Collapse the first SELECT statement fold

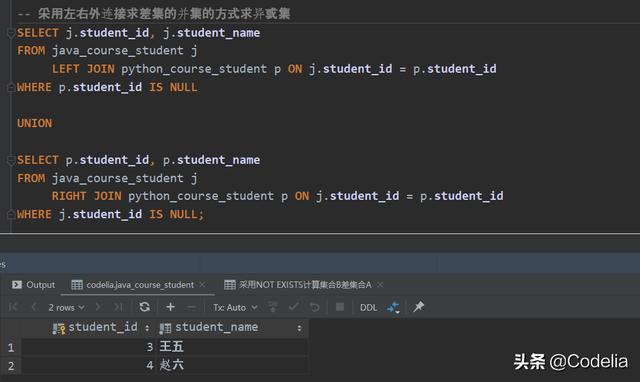tap(11, 33)
